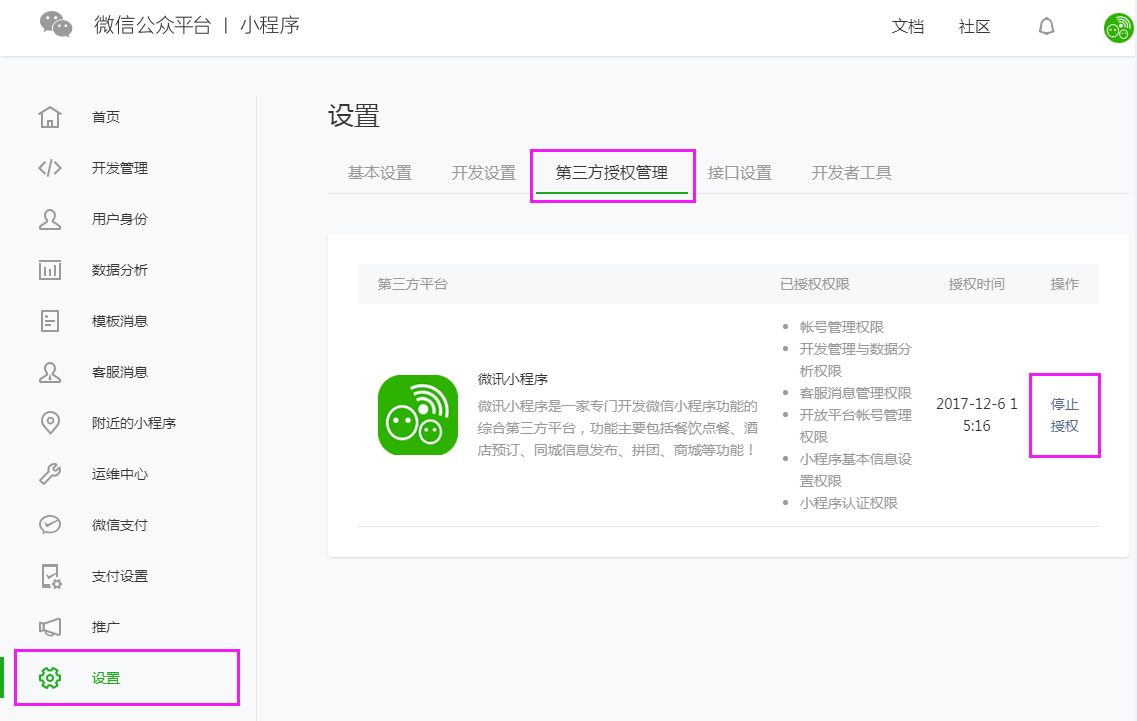Open the account avatar menu

click(1118, 28)
